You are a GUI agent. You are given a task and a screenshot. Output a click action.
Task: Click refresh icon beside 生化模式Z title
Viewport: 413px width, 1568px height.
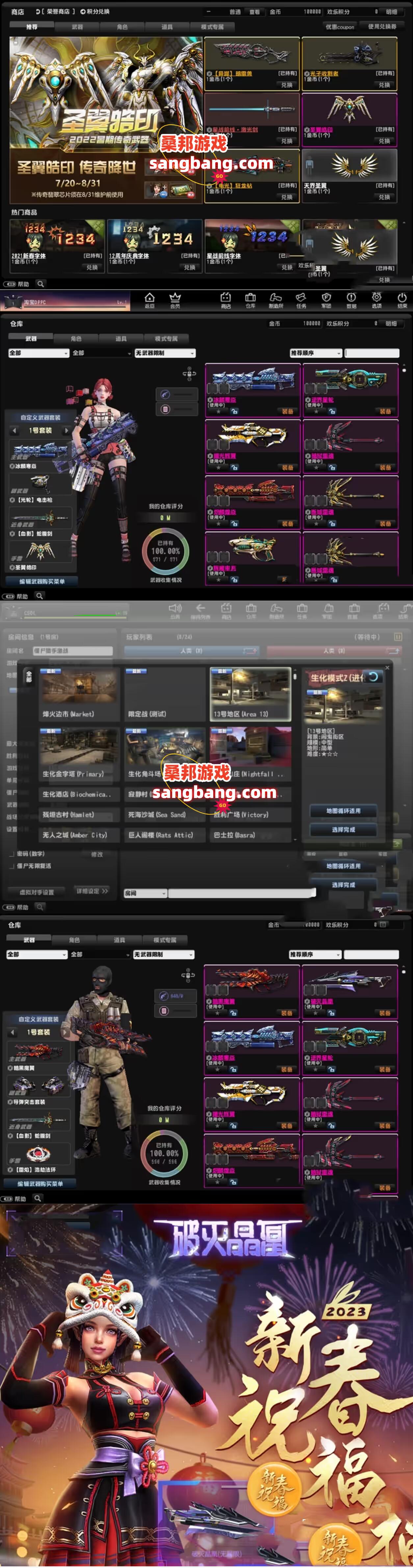click(x=373, y=676)
